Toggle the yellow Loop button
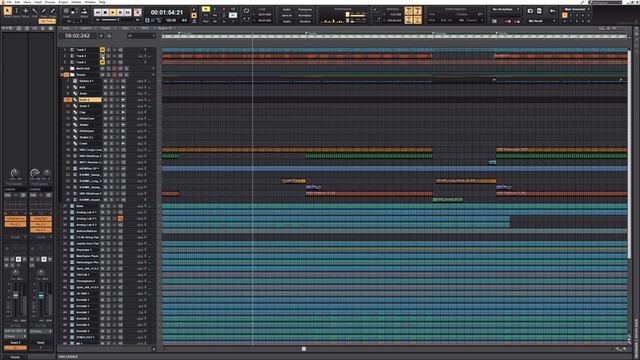This screenshot has height=360, width=640. click(x=206, y=9)
